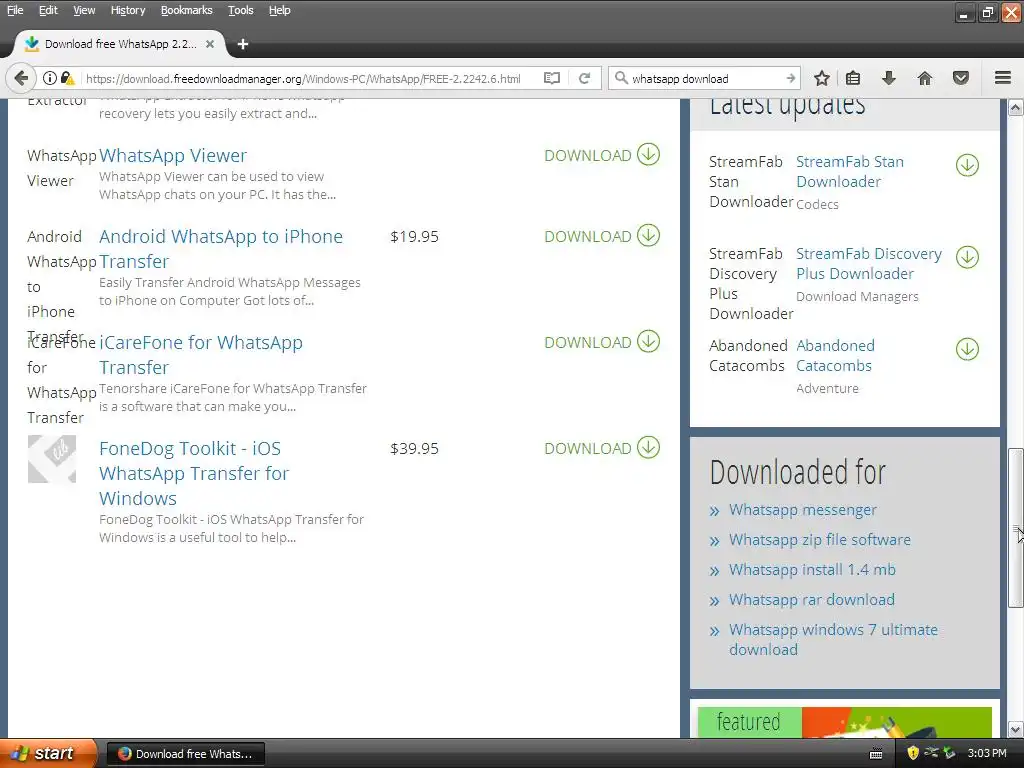Open StreamFab Stan Downloader link
Image resolution: width=1024 pixels, height=768 pixels.
[850, 172]
